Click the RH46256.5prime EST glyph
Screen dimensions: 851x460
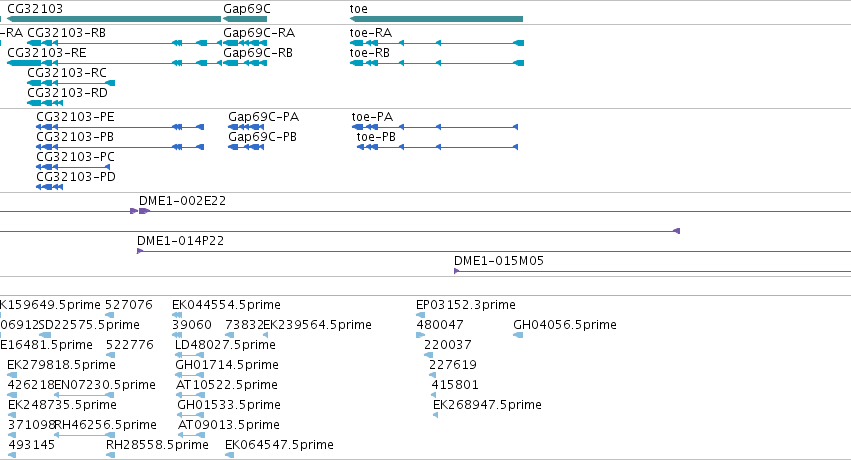tap(85, 435)
